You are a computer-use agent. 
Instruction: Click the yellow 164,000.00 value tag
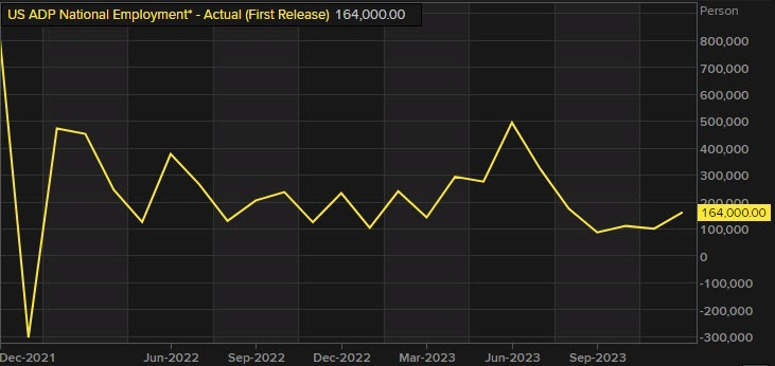pos(733,213)
